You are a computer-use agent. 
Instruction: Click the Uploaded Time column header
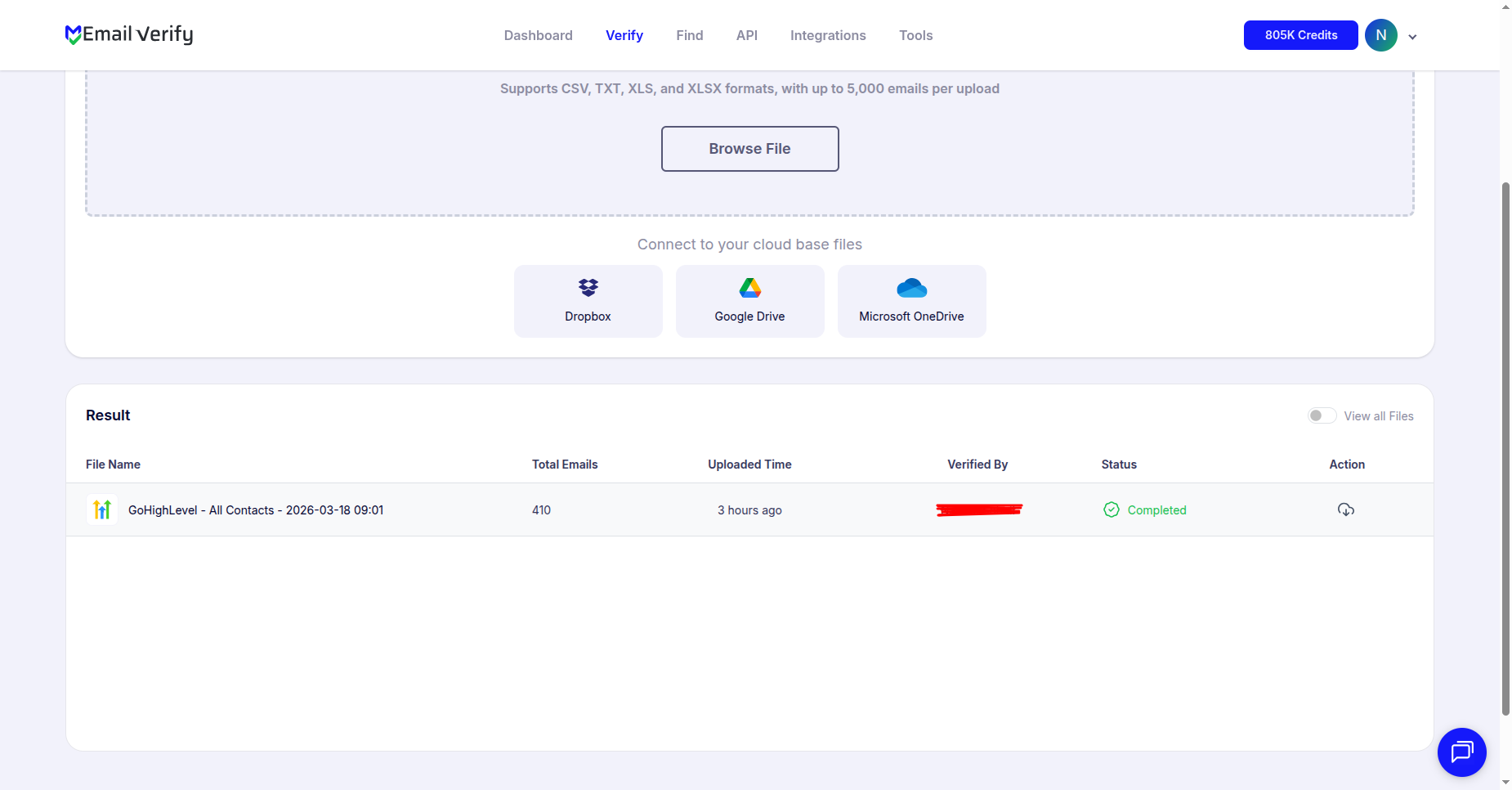pos(749,465)
